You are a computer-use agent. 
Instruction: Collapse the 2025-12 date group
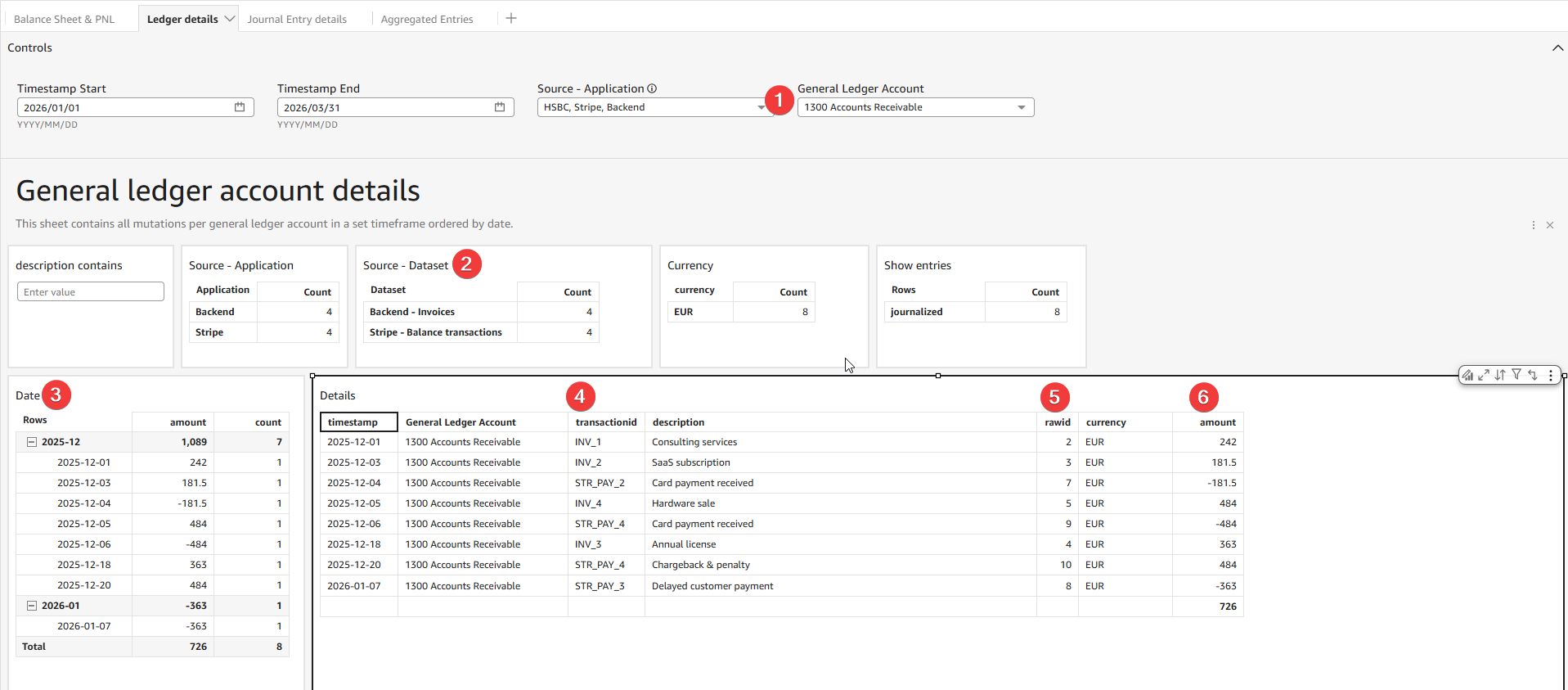point(32,442)
